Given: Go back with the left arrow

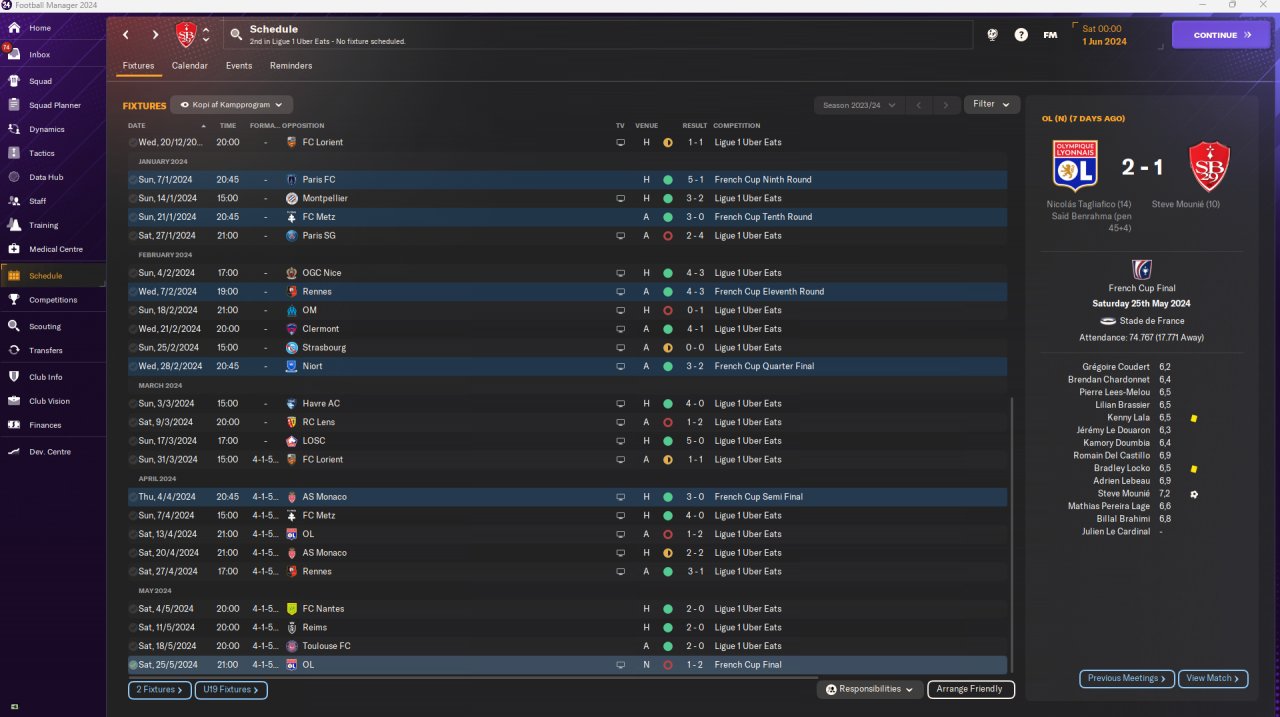Looking at the screenshot, I should pos(126,35).
